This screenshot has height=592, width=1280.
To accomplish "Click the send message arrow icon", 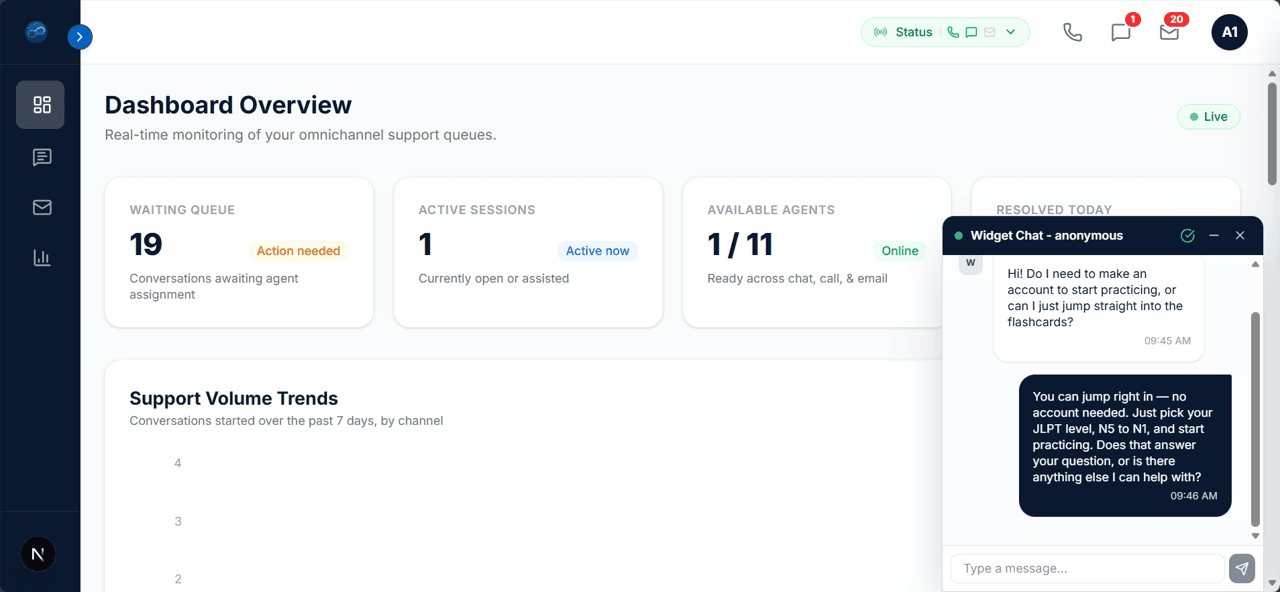I will (x=1241, y=568).
